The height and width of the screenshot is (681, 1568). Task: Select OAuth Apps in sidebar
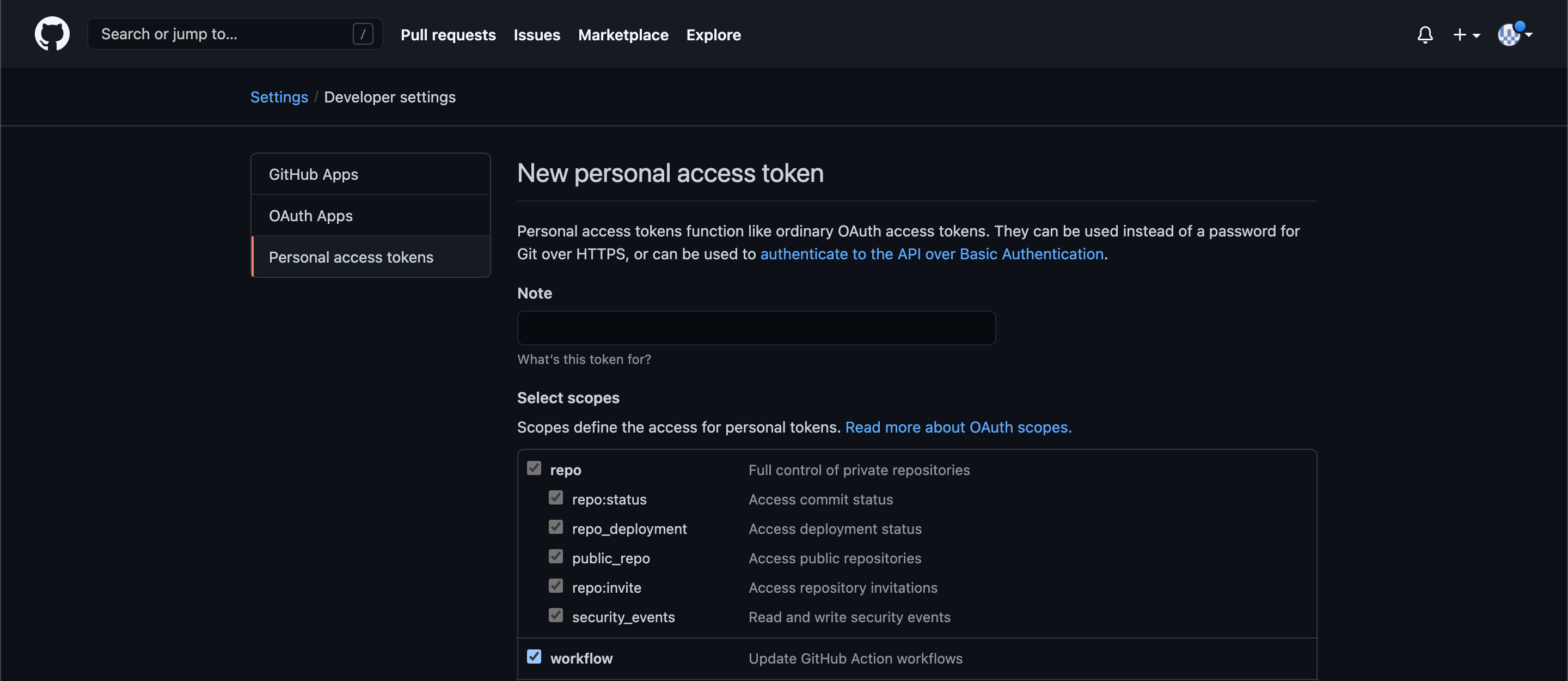pyautogui.click(x=310, y=216)
